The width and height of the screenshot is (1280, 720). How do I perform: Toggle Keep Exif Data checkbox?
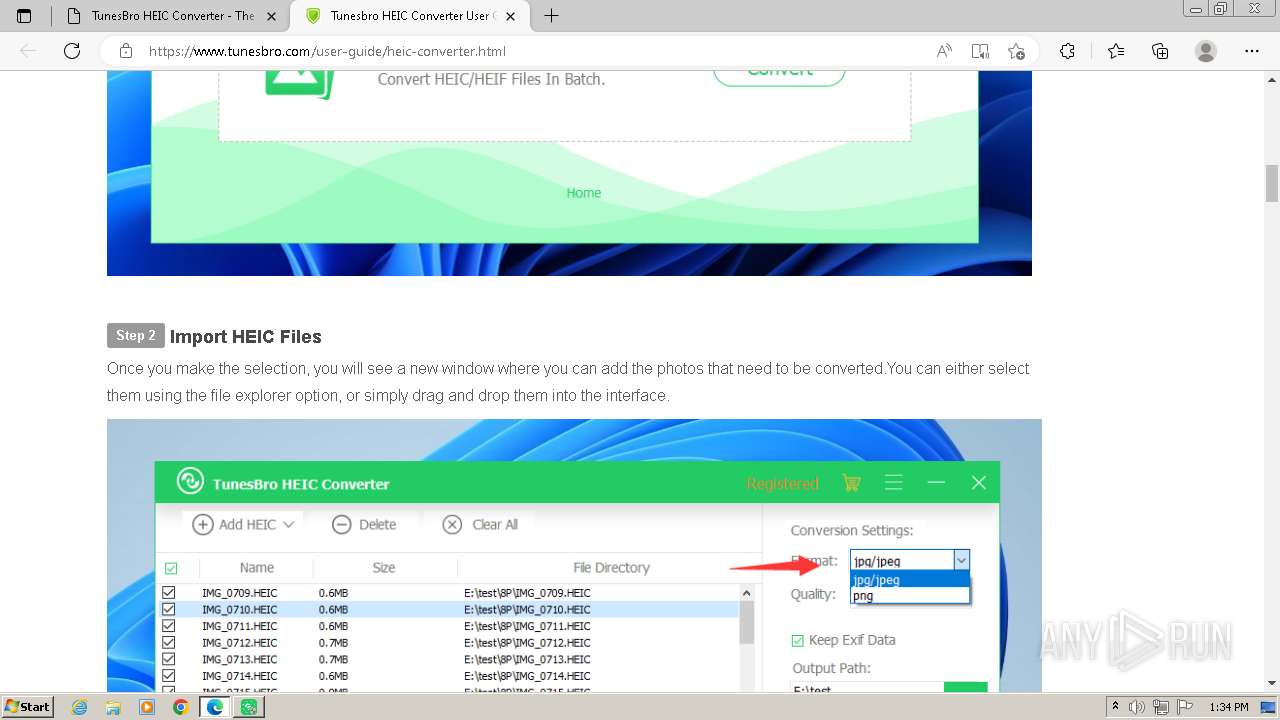pos(798,640)
